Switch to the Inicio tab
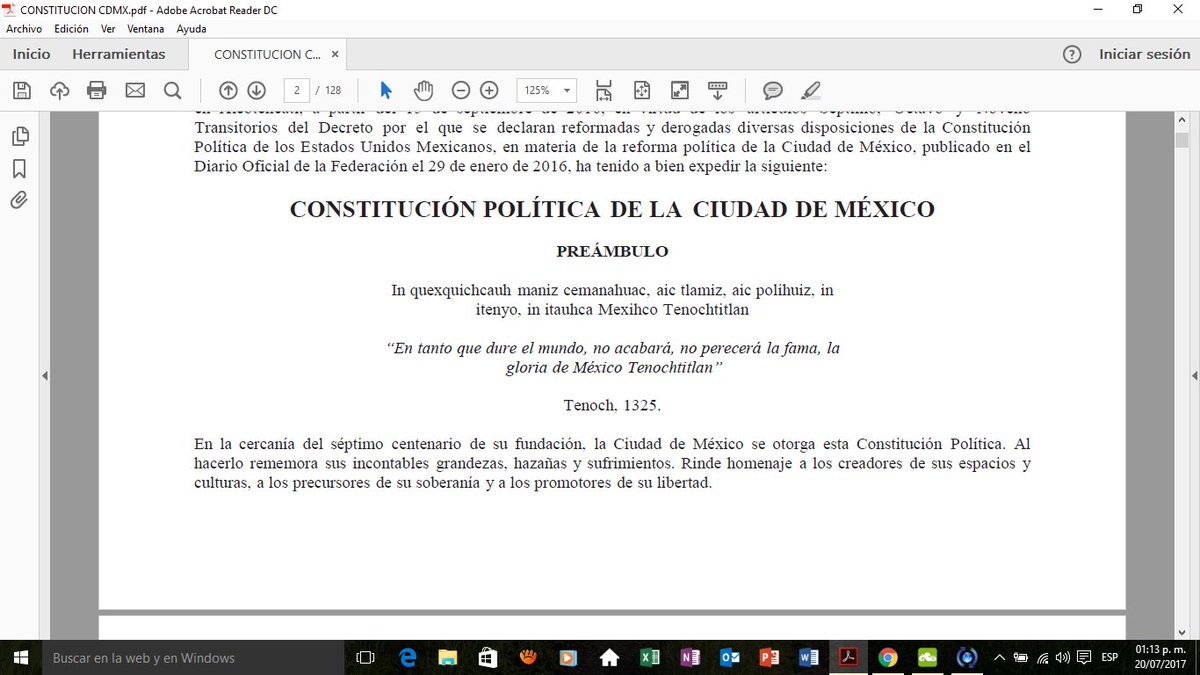Screen dimensions: 1200x675 pos(31,54)
